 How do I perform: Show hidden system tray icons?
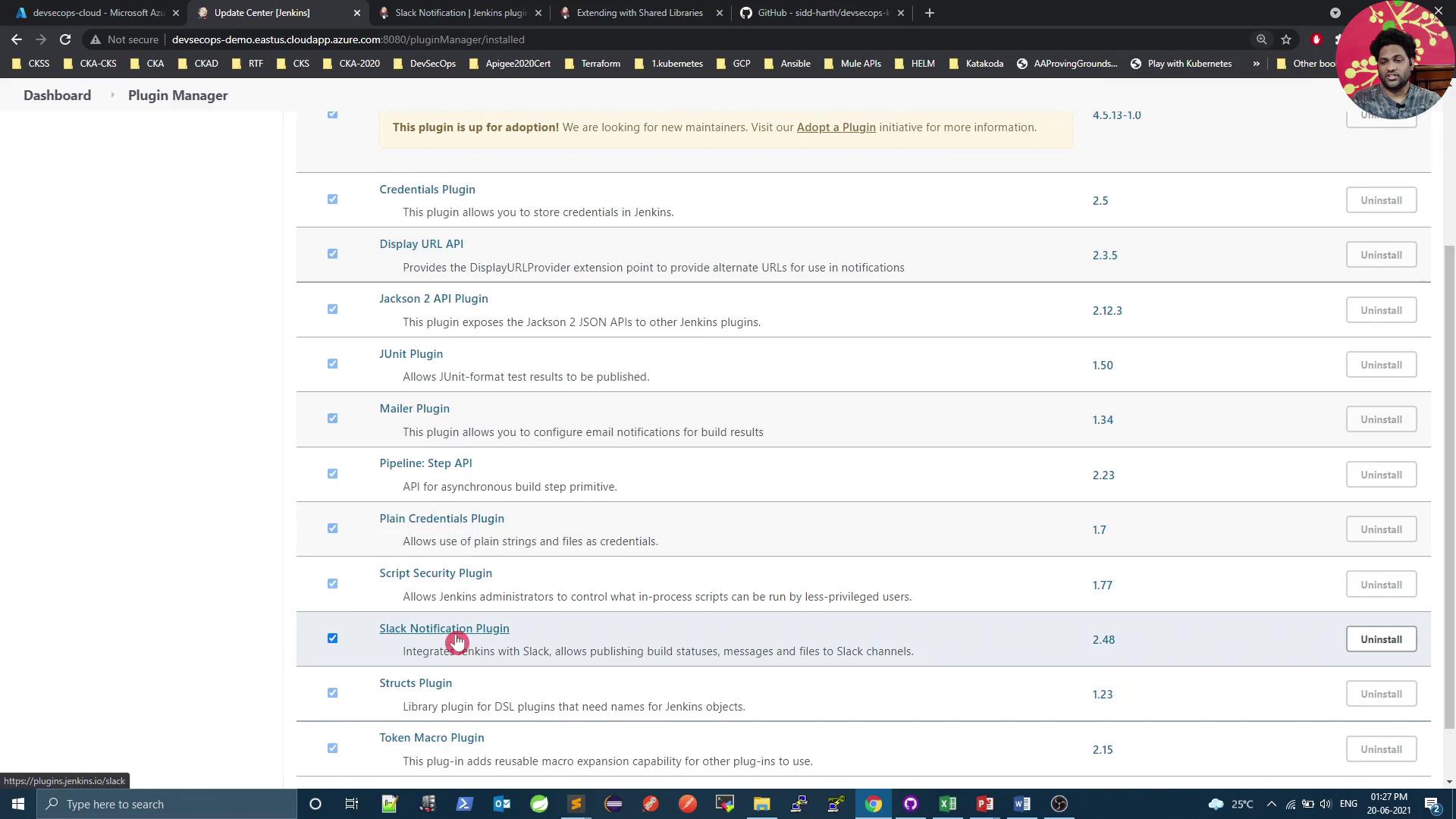pyautogui.click(x=1272, y=804)
